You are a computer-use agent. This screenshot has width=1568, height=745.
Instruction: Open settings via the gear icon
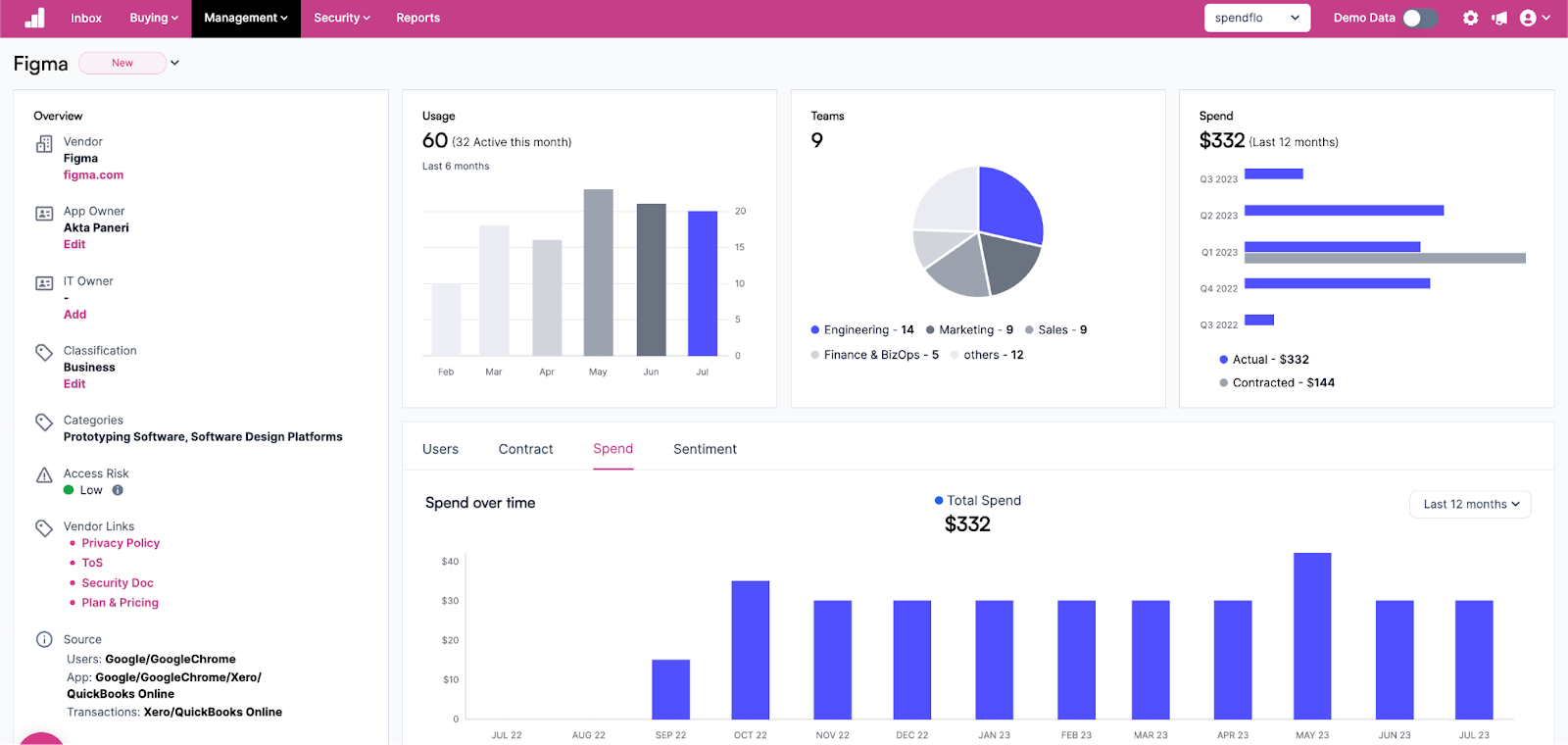point(1470,18)
